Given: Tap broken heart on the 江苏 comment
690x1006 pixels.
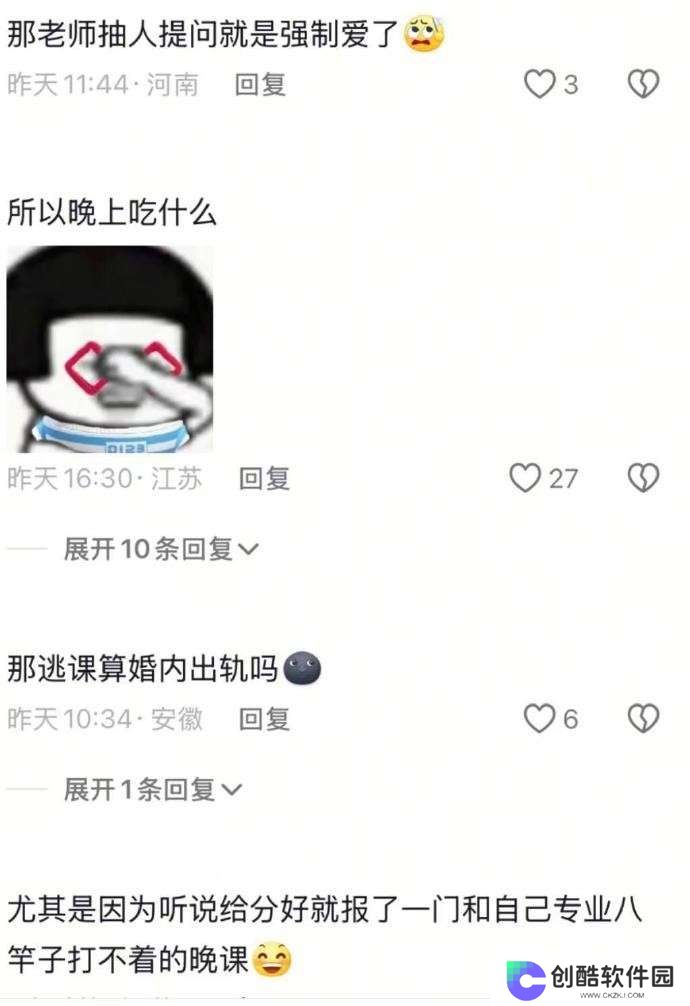Looking at the screenshot, I should pyautogui.click(x=643, y=478).
